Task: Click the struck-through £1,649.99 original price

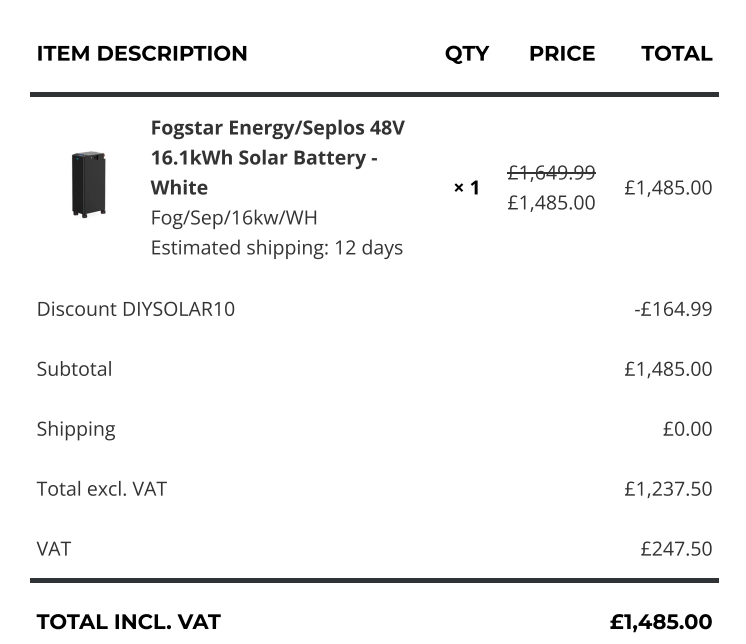Action: click(x=551, y=172)
